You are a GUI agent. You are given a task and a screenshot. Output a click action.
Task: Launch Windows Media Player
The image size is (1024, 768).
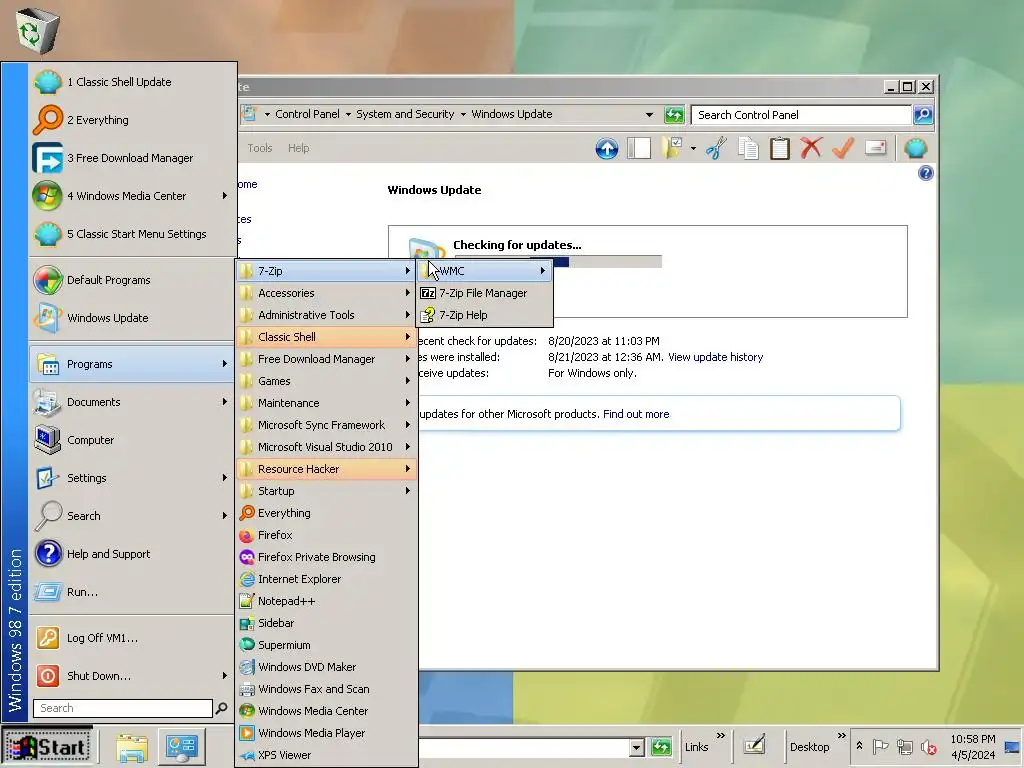click(x=327, y=733)
